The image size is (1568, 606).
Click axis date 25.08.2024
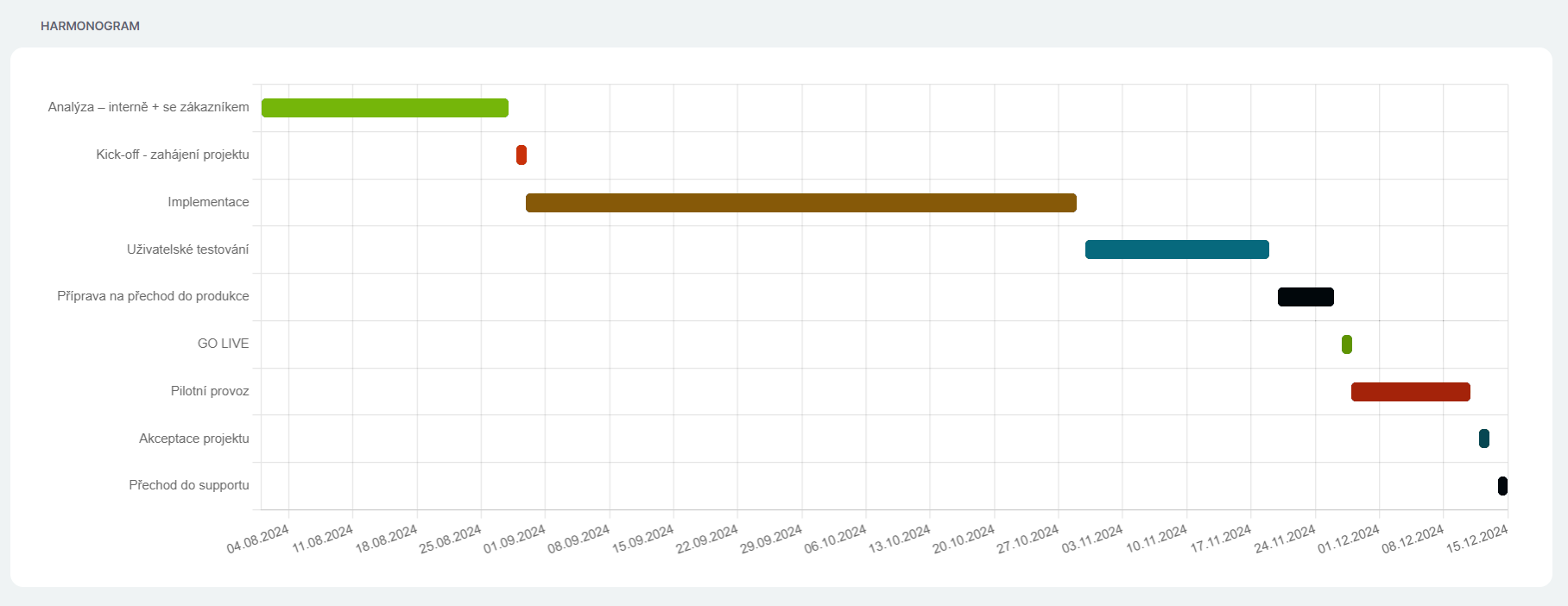point(451,540)
